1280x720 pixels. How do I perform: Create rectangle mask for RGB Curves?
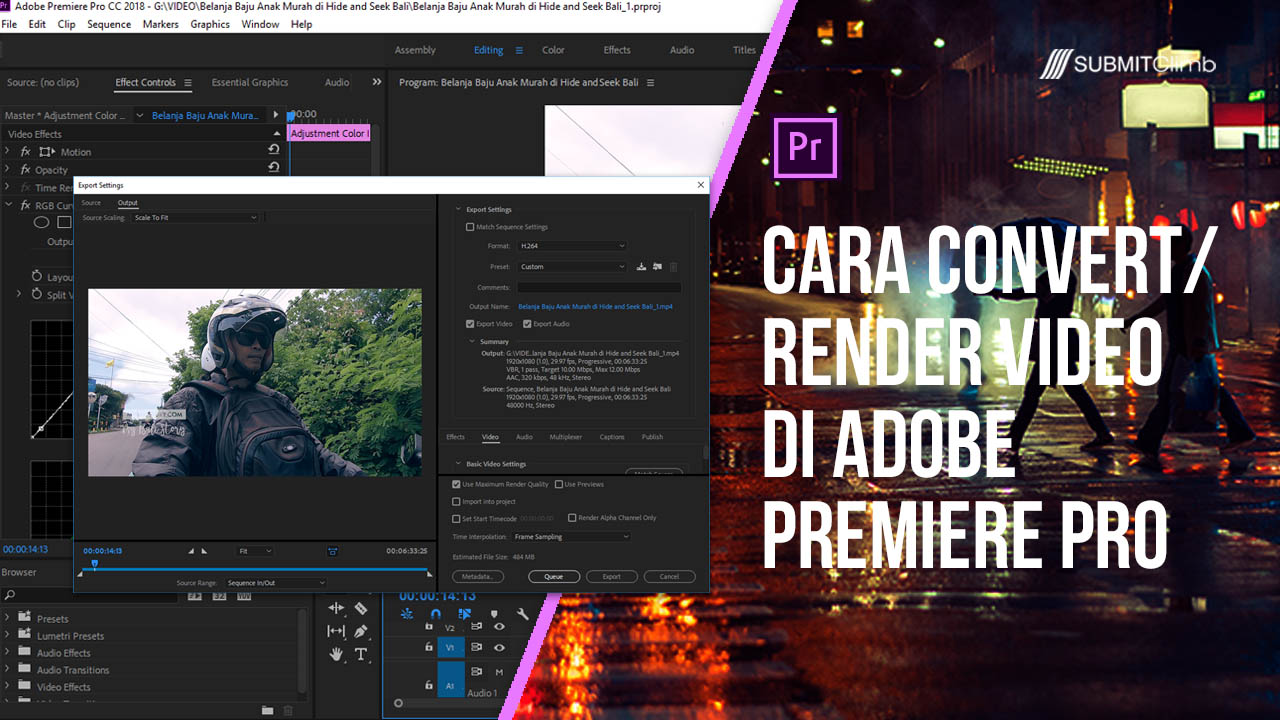(x=64, y=223)
